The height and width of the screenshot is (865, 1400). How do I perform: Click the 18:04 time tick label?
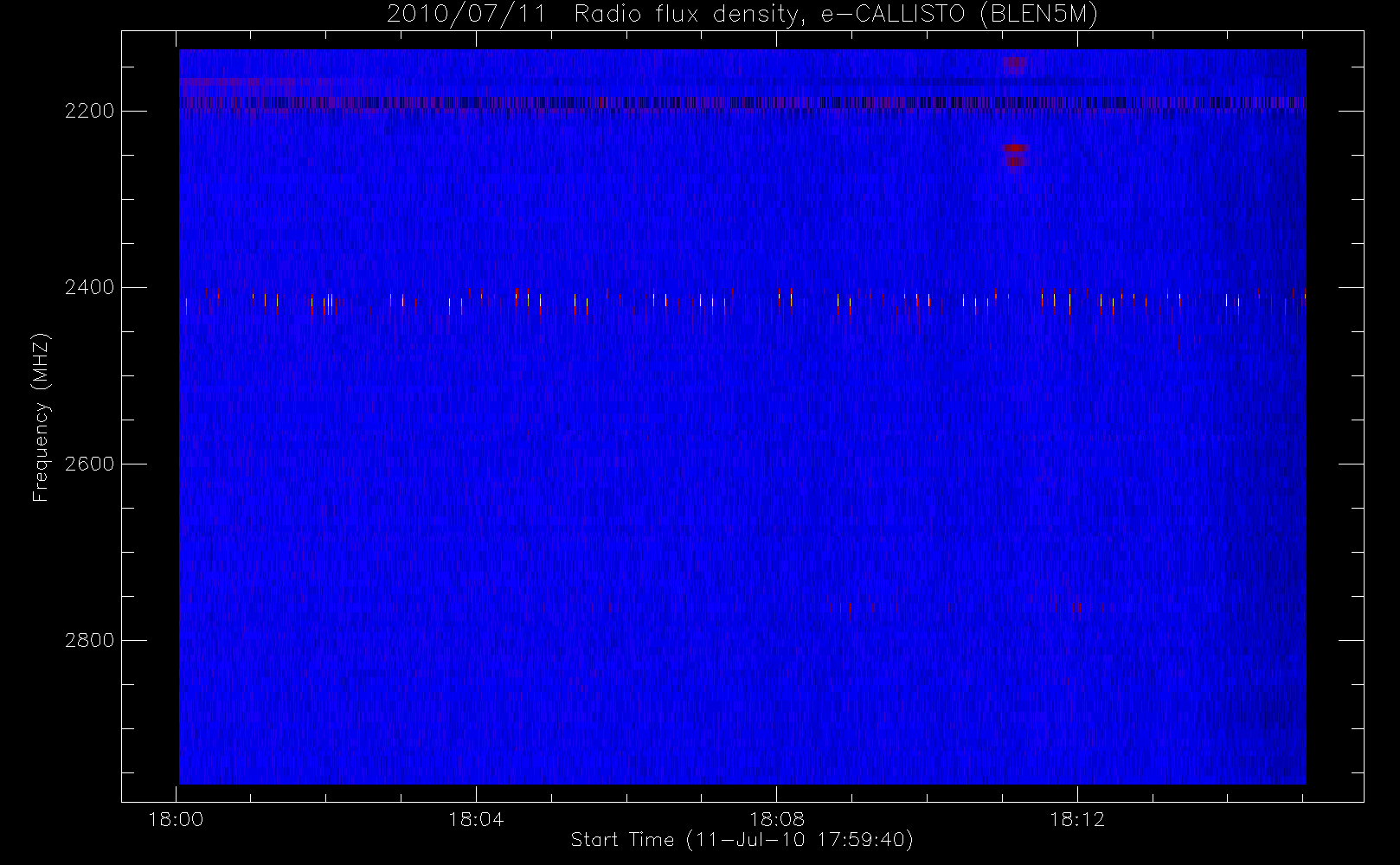(x=476, y=819)
